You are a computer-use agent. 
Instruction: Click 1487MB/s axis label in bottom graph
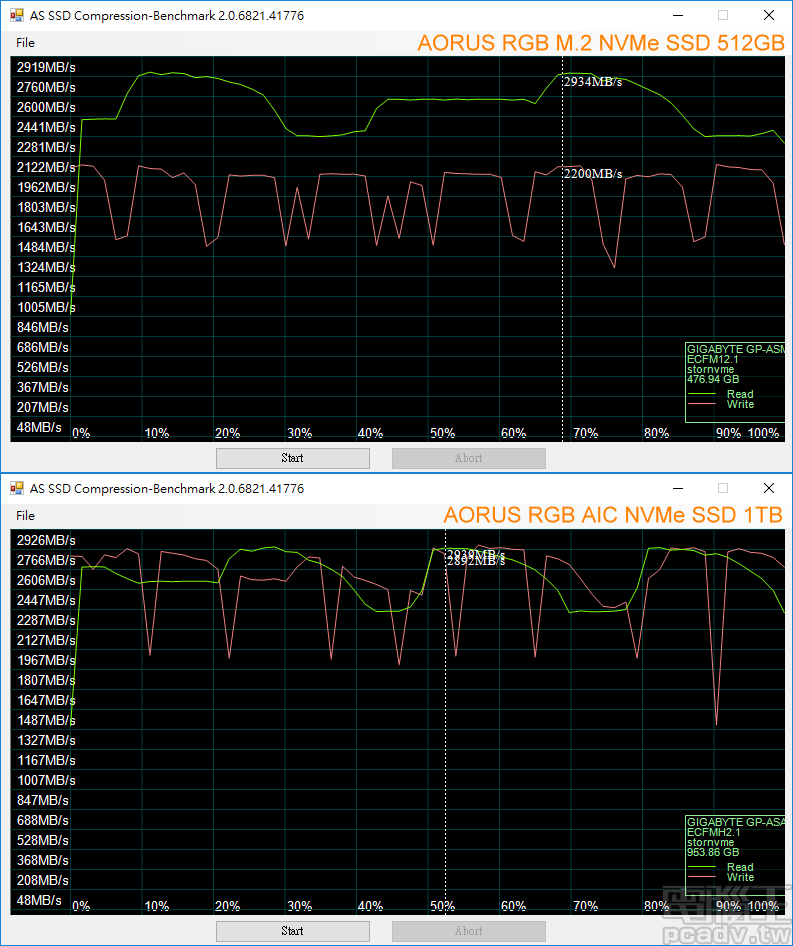pyautogui.click(x=46, y=720)
